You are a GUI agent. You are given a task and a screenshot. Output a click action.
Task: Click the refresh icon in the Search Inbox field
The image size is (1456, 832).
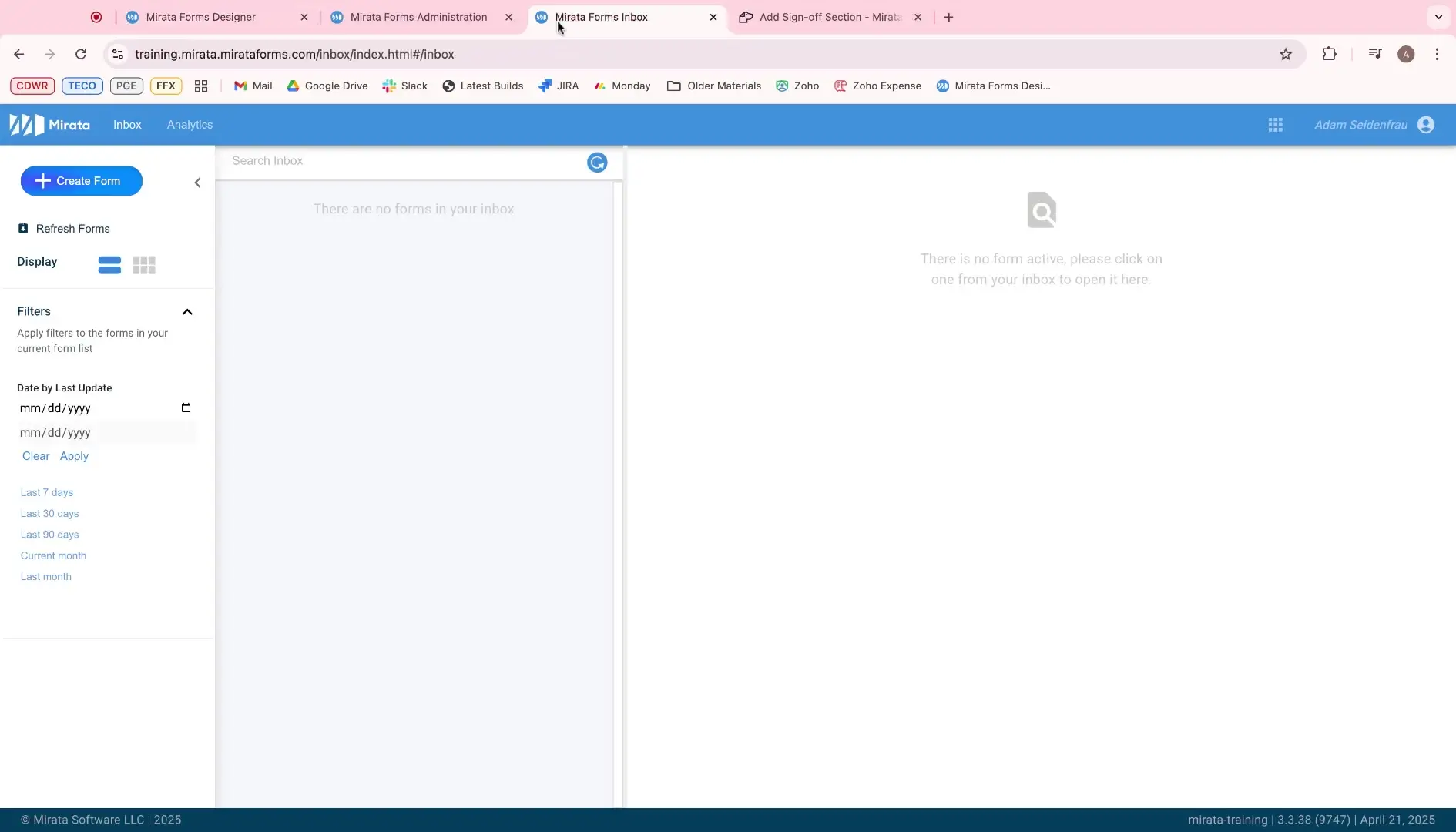[x=596, y=162]
